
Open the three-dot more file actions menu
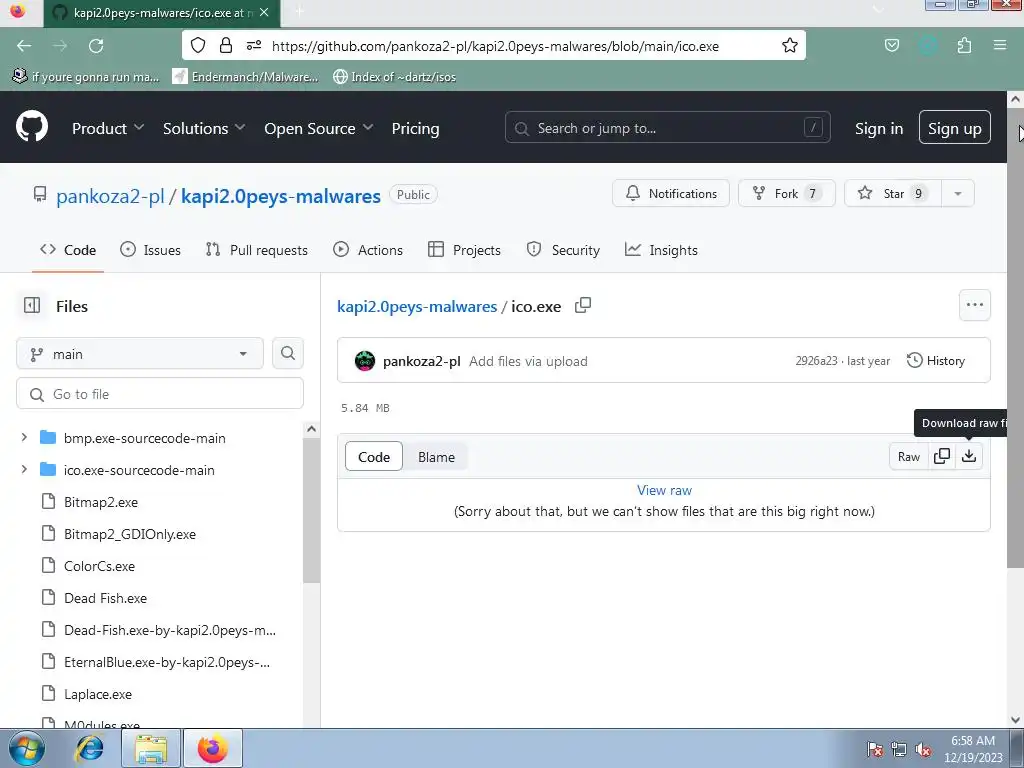coord(974,305)
